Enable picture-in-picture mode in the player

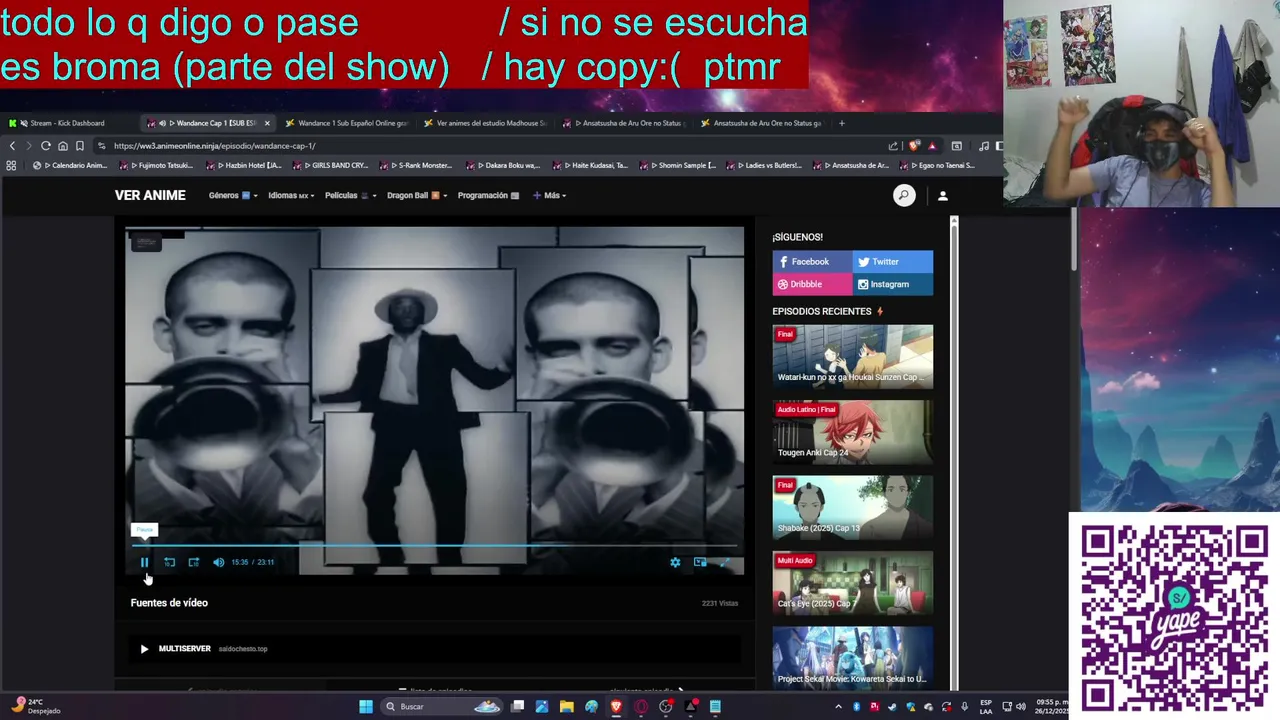coord(700,562)
